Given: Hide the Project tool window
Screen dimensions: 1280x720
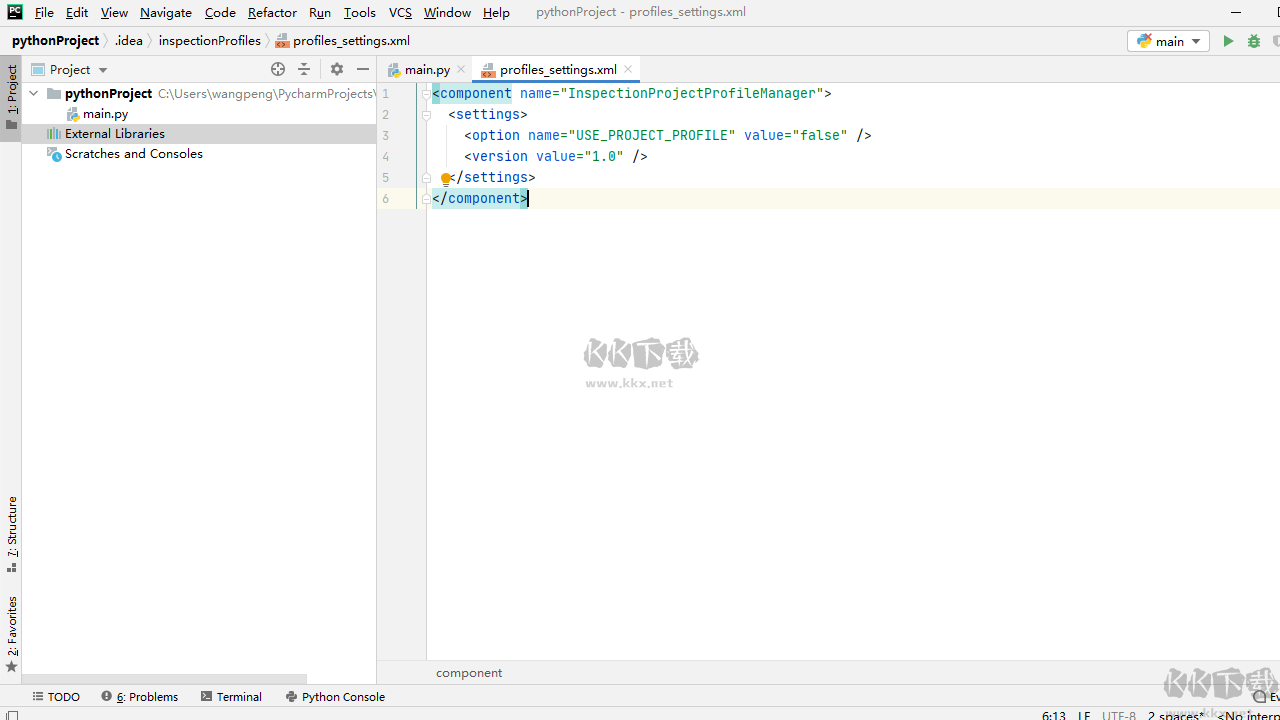Looking at the screenshot, I should tap(363, 69).
